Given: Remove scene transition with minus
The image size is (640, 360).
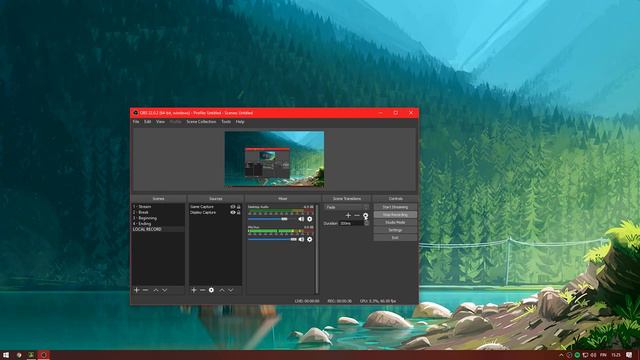Looking at the screenshot, I should (357, 215).
